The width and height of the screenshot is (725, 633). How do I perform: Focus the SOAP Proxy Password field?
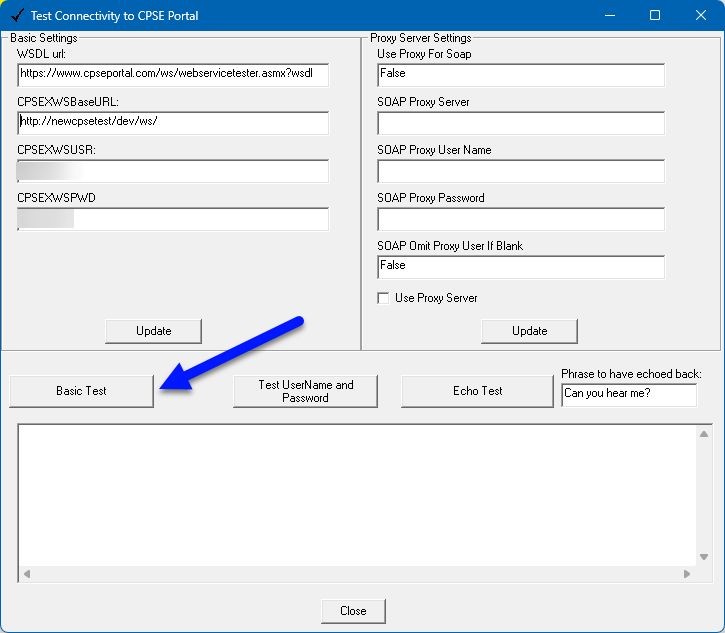pyautogui.click(x=521, y=219)
